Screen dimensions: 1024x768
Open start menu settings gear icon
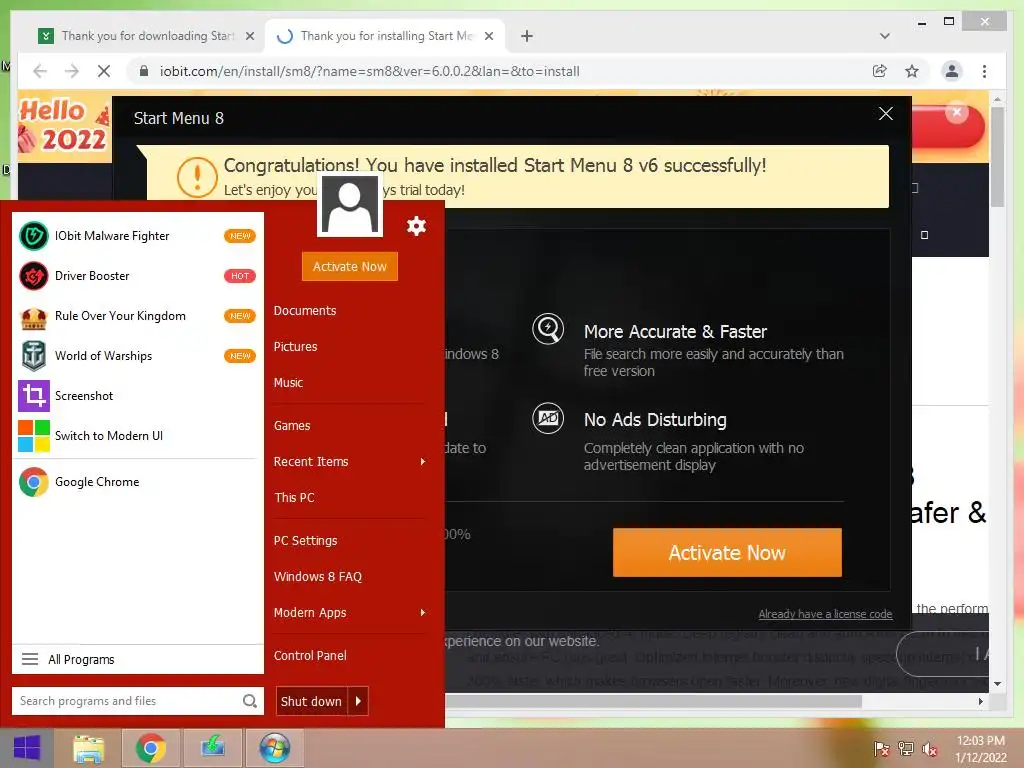[x=416, y=226]
